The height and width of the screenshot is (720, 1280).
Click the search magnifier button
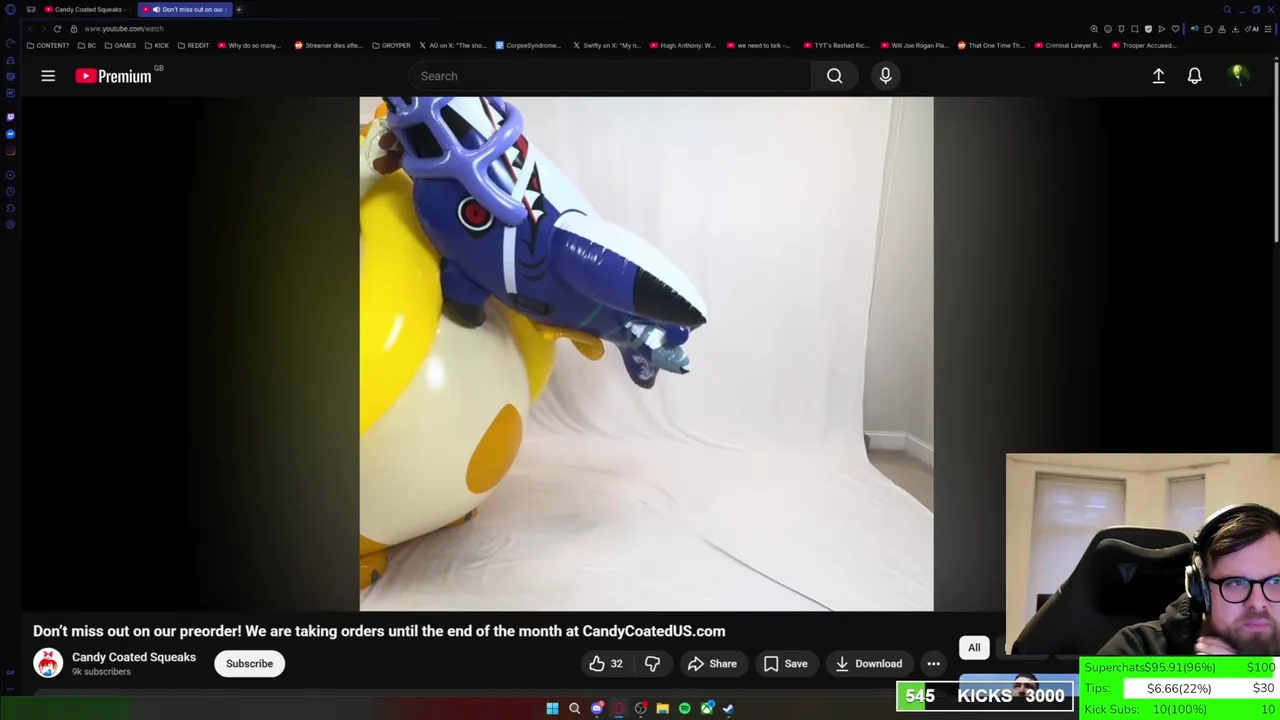(x=834, y=76)
